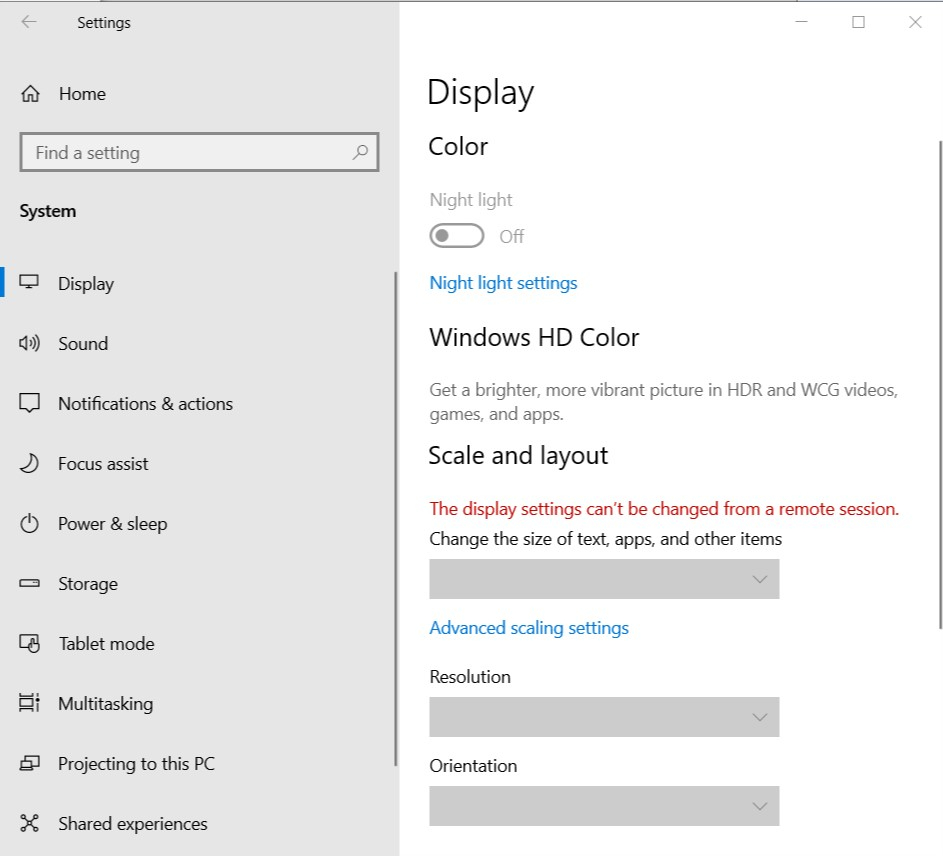The width and height of the screenshot is (943, 856).
Task: Open Night light settings link
Action: pyautogui.click(x=503, y=283)
